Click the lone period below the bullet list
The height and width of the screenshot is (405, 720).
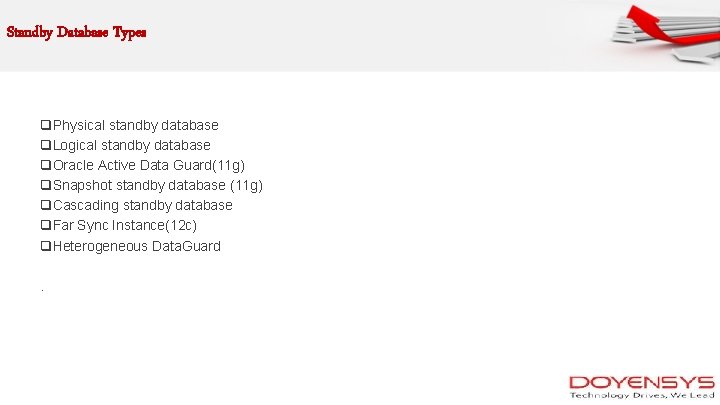(x=42, y=290)
